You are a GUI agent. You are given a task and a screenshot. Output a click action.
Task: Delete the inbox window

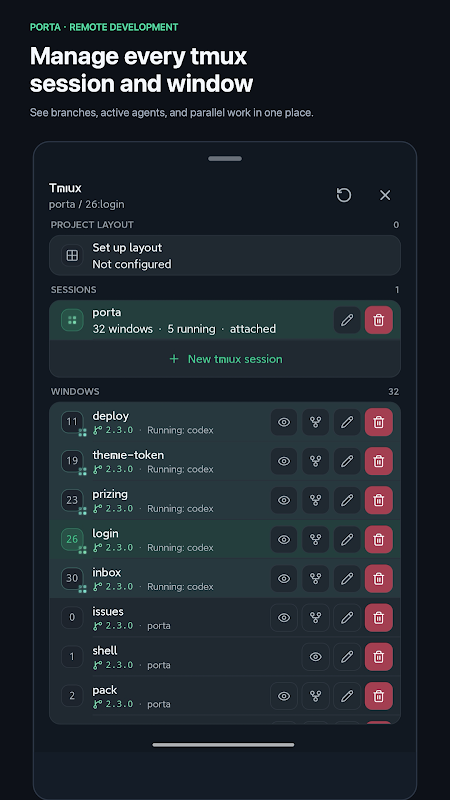point(379,579)
